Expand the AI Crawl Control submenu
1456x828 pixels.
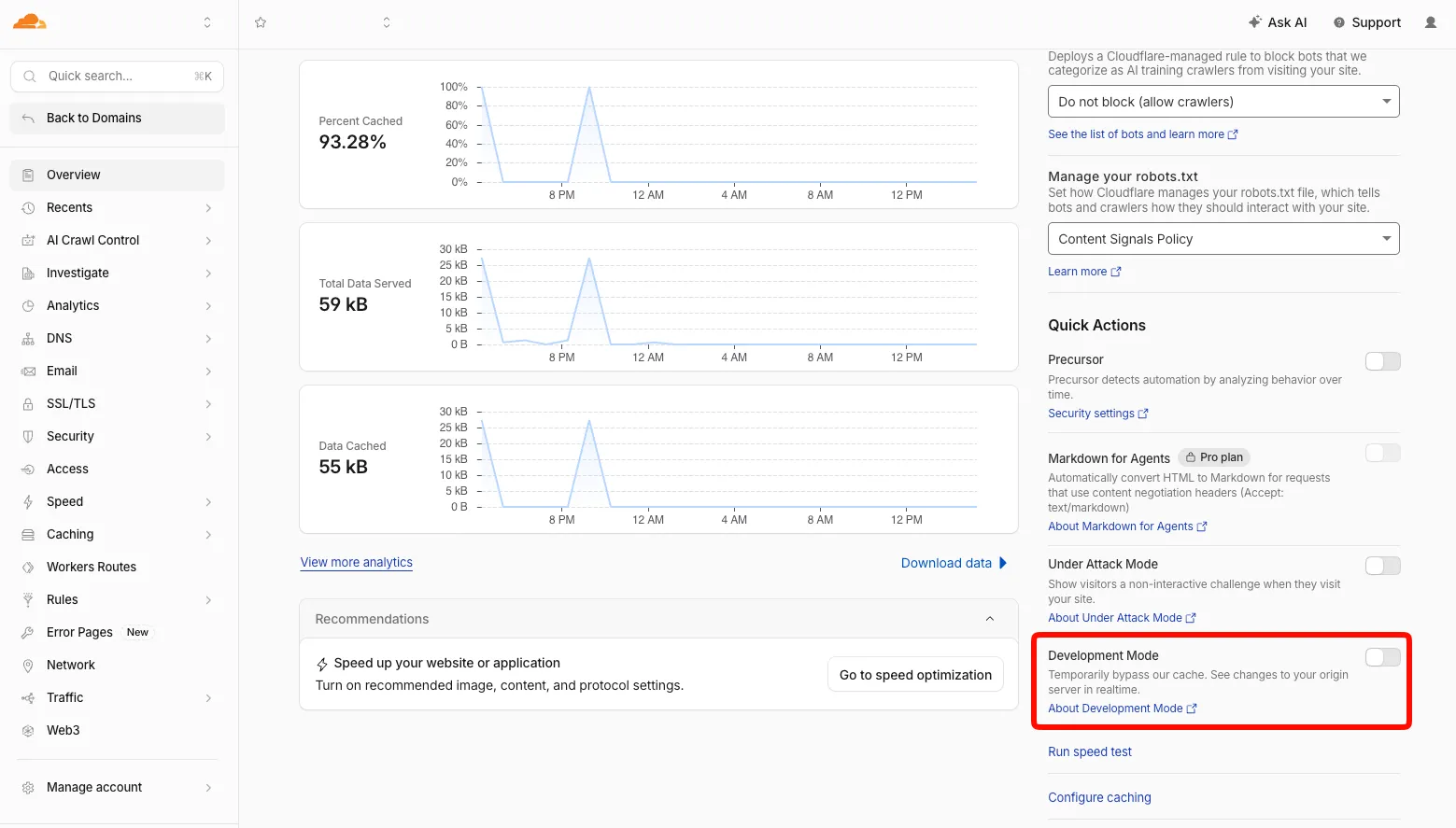click(x=208, y=240)
